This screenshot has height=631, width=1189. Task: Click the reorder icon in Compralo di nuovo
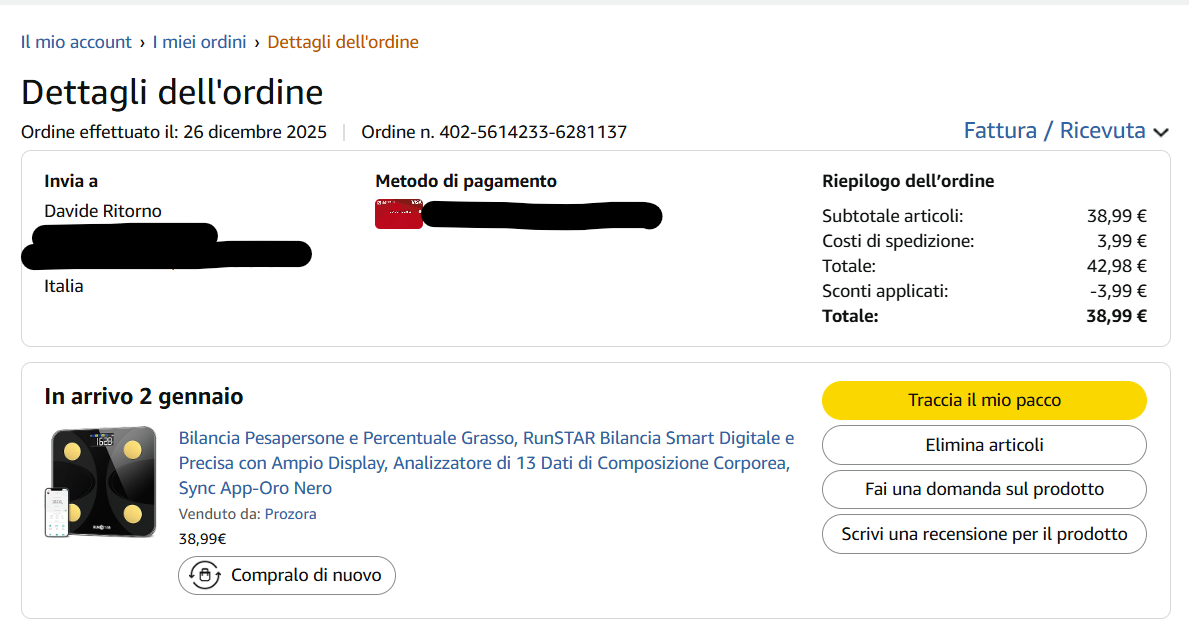[x=205, y=575]
